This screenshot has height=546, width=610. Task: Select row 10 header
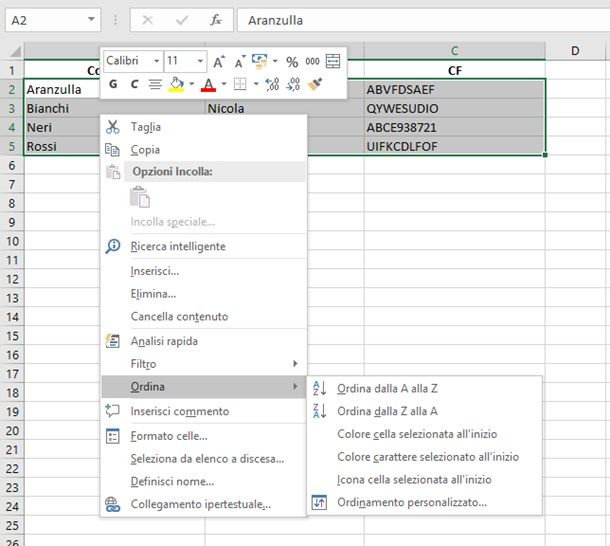[x=12, y=241]
